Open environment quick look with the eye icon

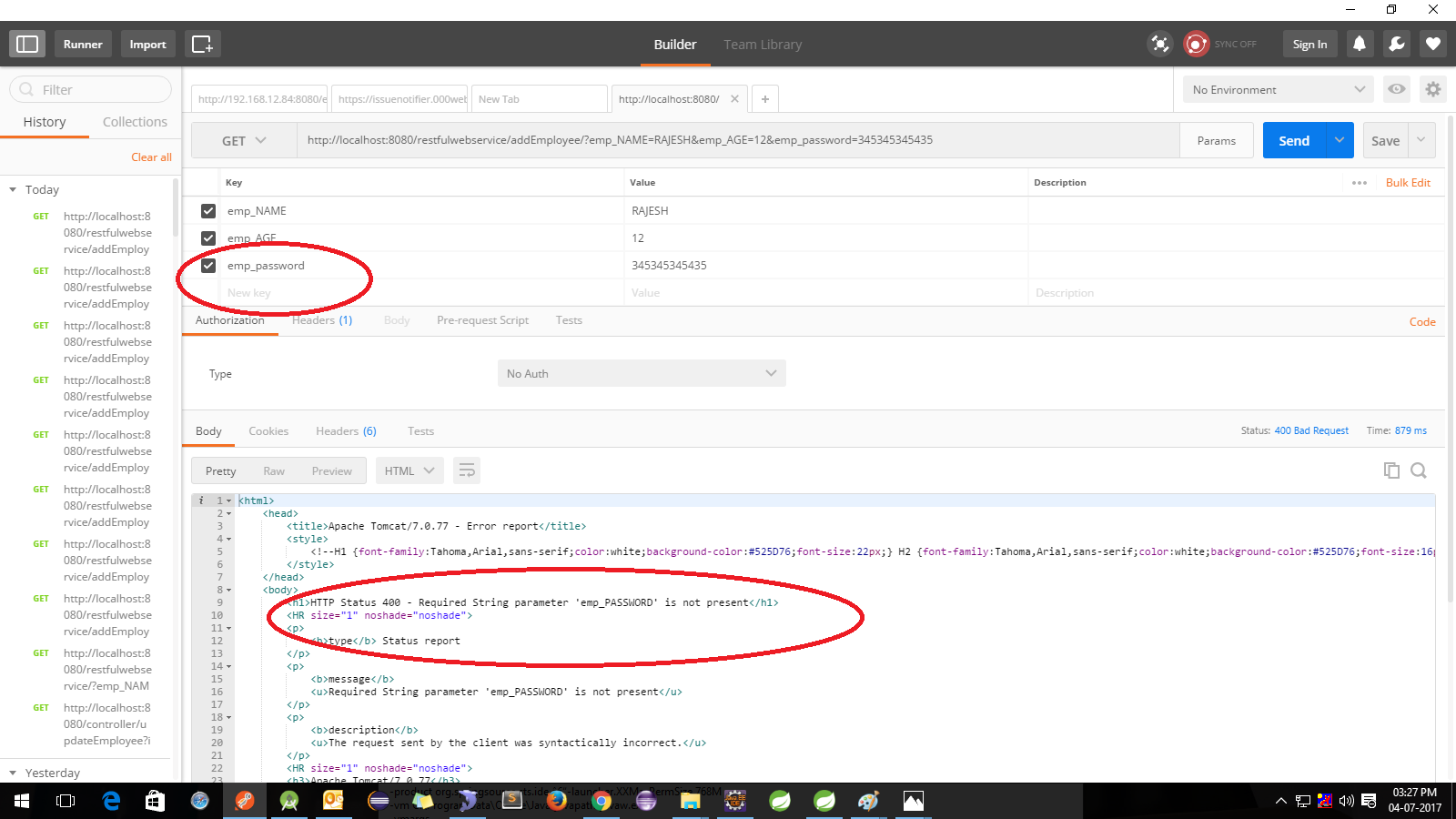pos(1396,89)
